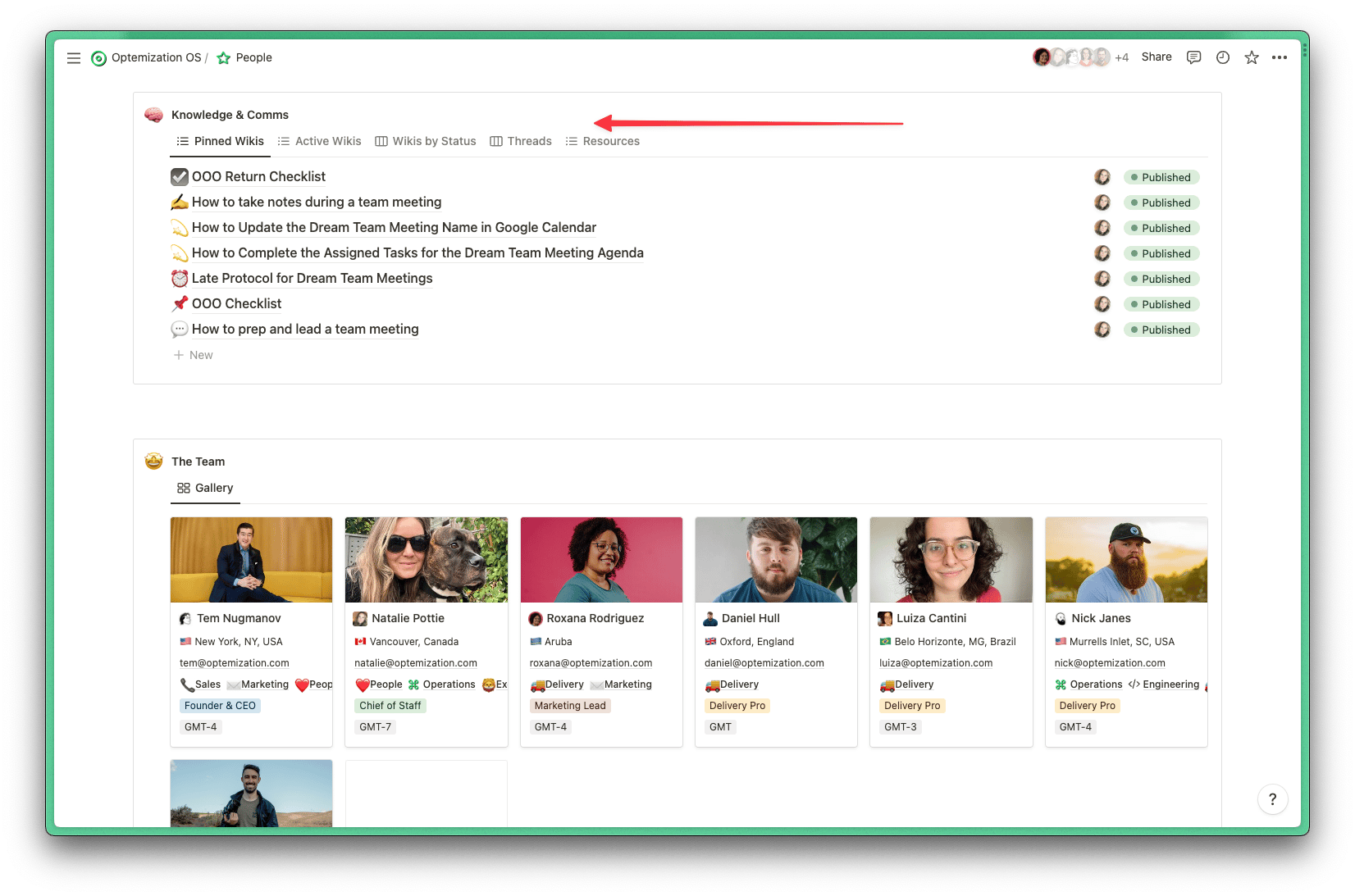Open the Resources tab
Image resolution: width=1355 pixels, height=896 pixels.
tap(603, 142)
